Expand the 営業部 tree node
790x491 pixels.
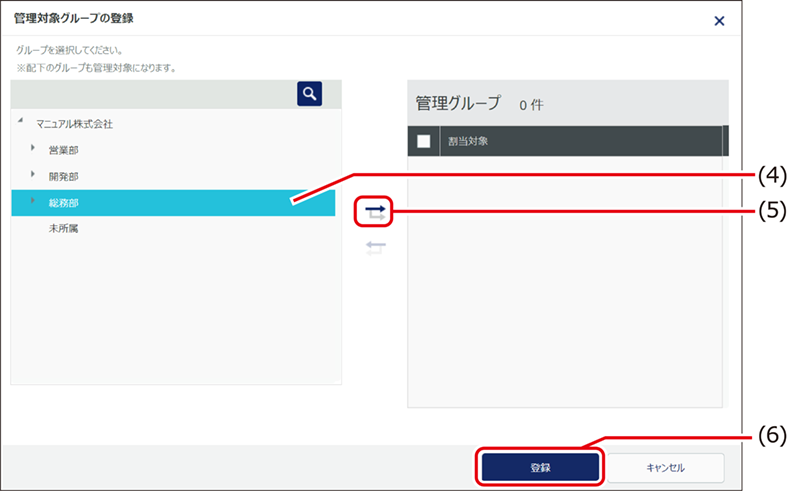(x=33, y=148)
